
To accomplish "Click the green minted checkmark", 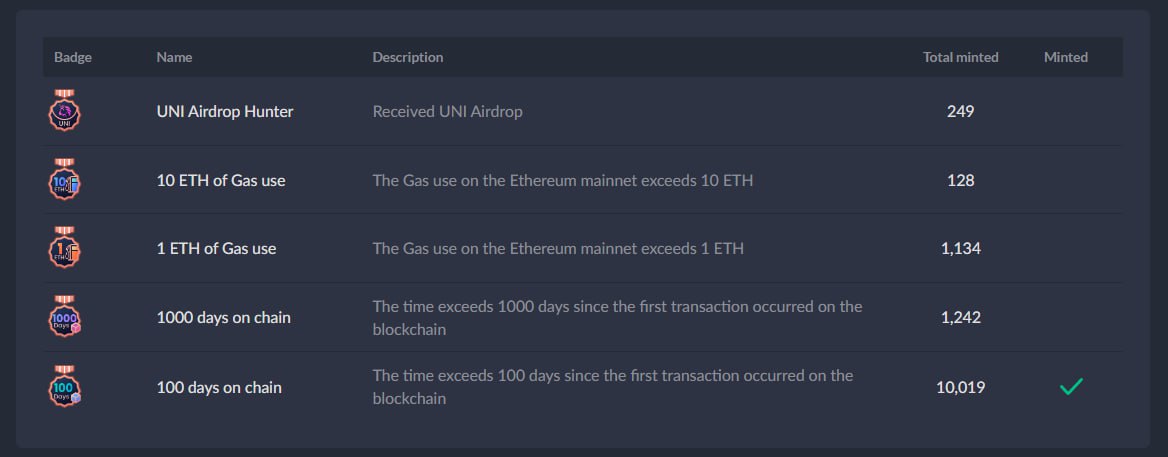I will [x=1071, y=387].
